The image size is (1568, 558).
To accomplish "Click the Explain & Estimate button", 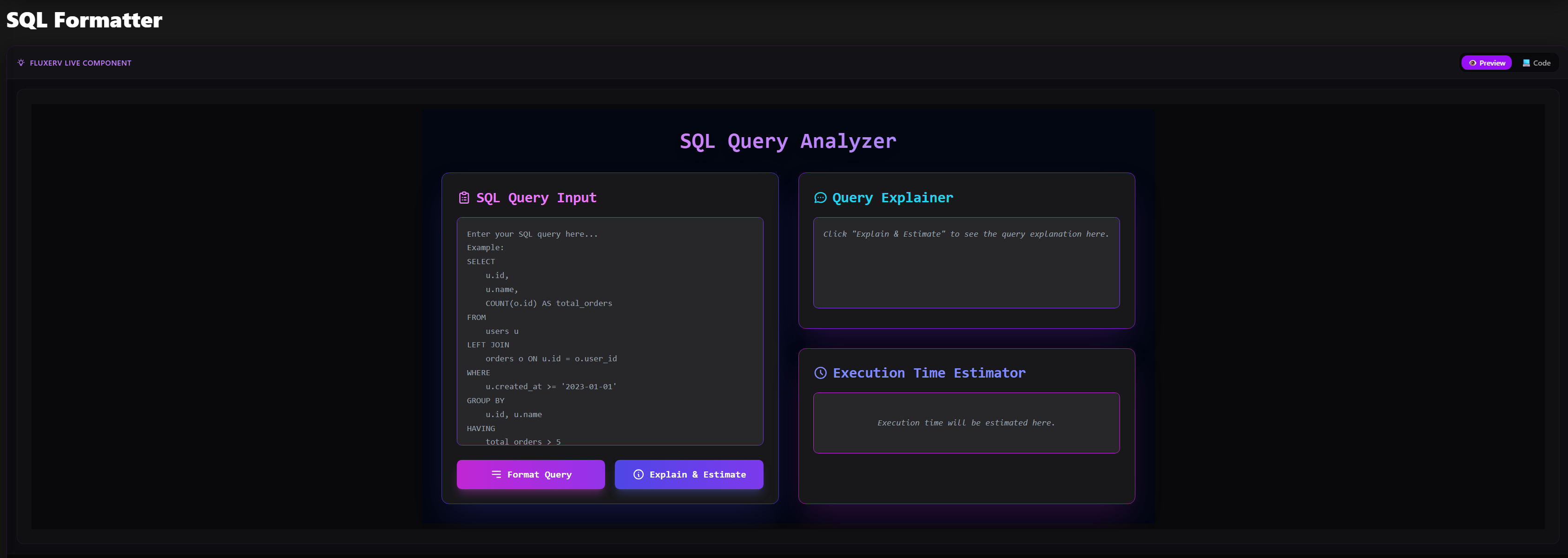I will pos(688,475).
